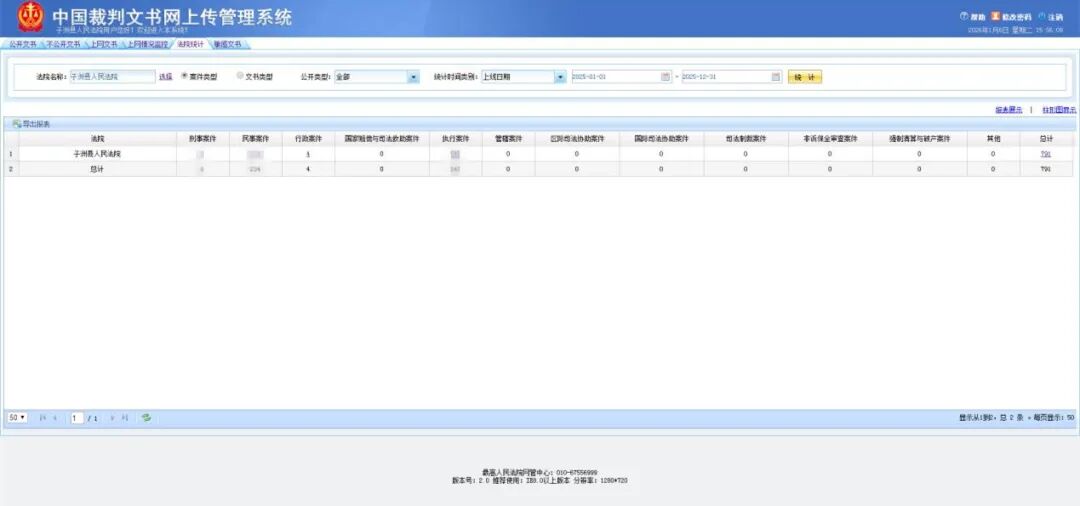
Task: Switch to the 上网情况监控 tab
Action: tap(147, 45)
